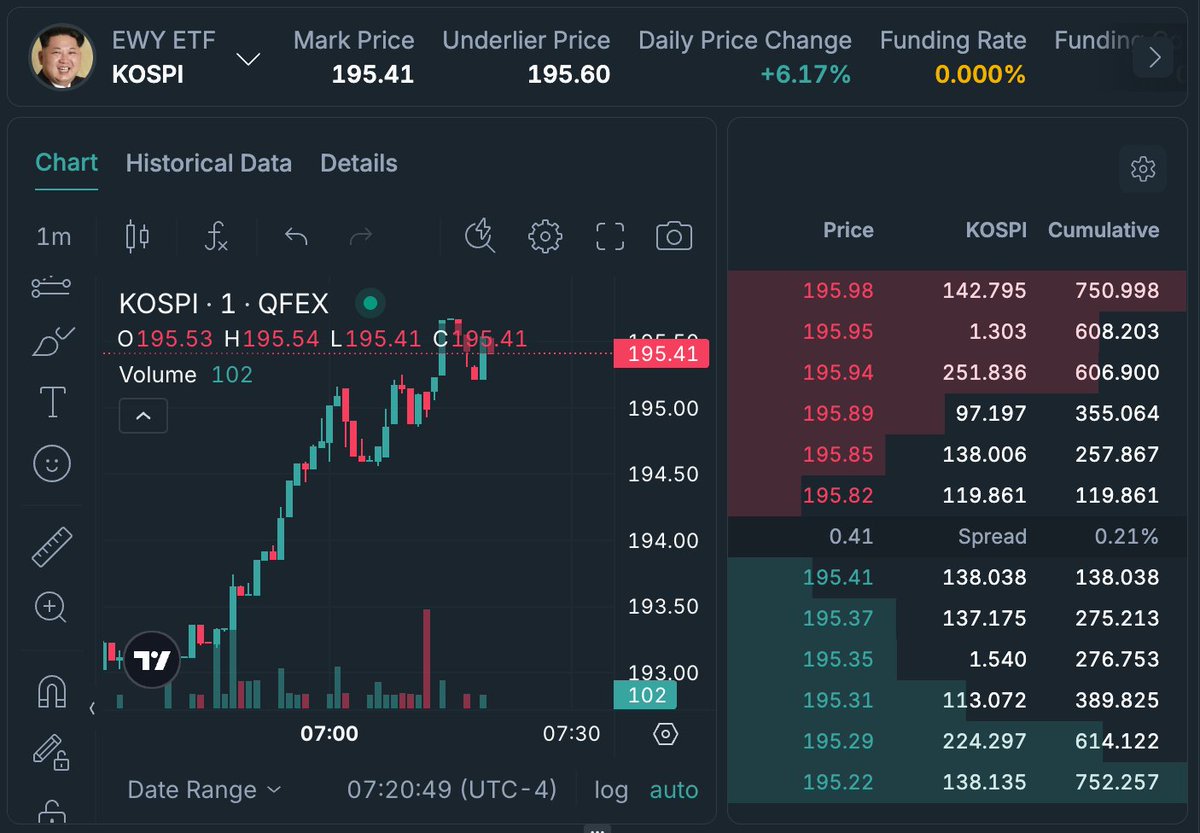Viewport: 1200px width, 833px height.
Task: Open chart settings gear
Action: 545,236
